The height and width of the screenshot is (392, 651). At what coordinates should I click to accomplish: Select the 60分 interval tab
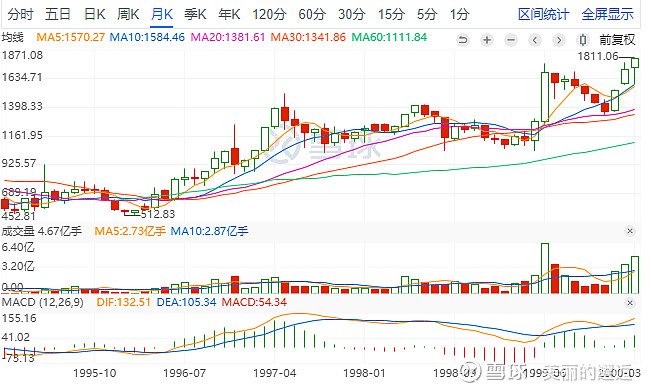click(x=312, y=15)
